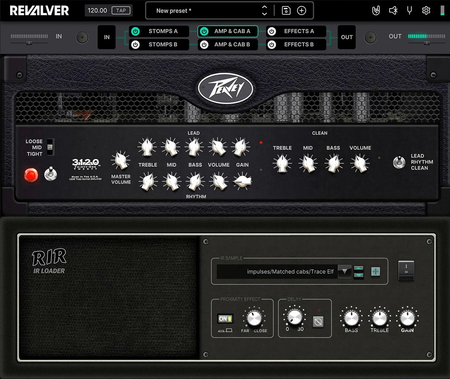The width and height of the screenshot is (450, 379).
Task: Toggle Stomps A power button
Action: [135, 31]
